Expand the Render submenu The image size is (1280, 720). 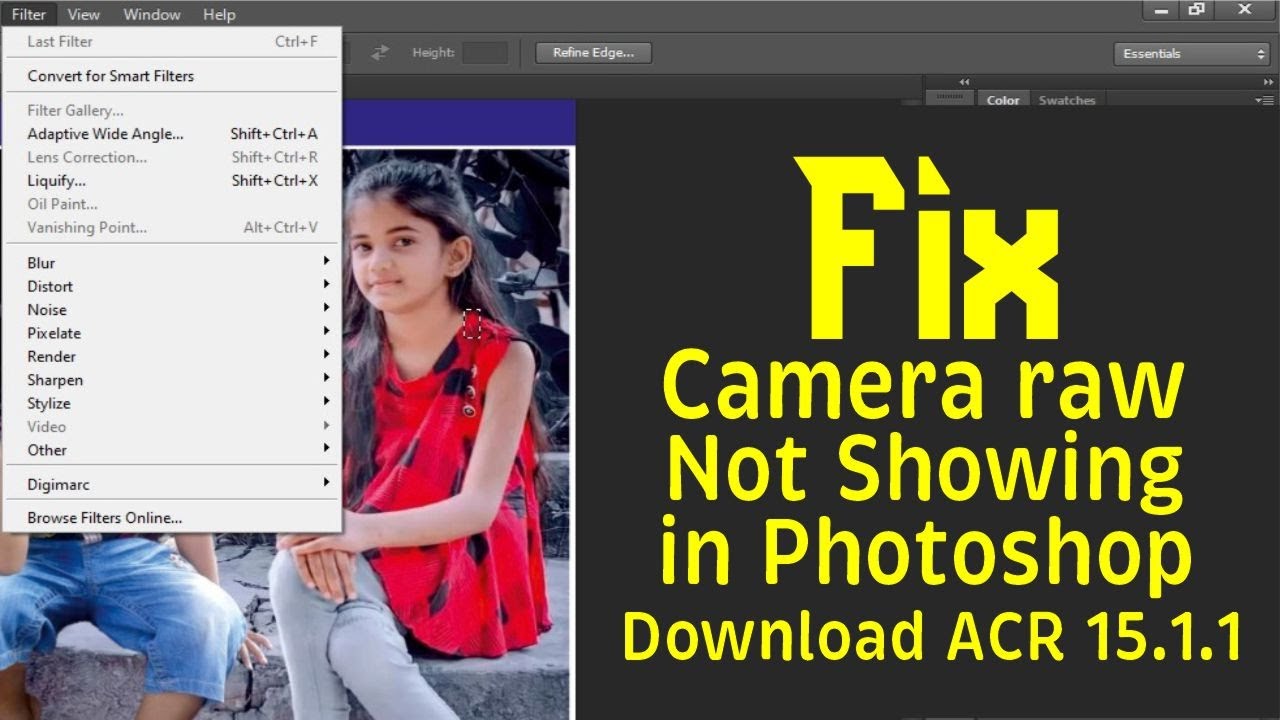pos(172,356)
